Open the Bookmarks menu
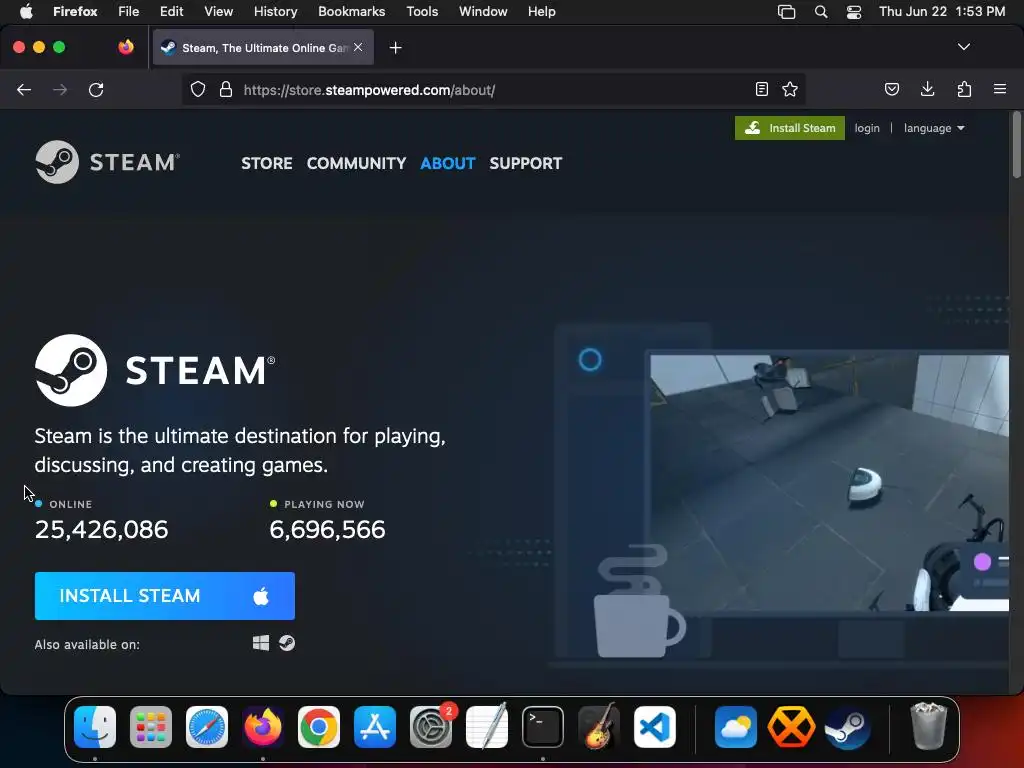 click(x=351, y=12)
